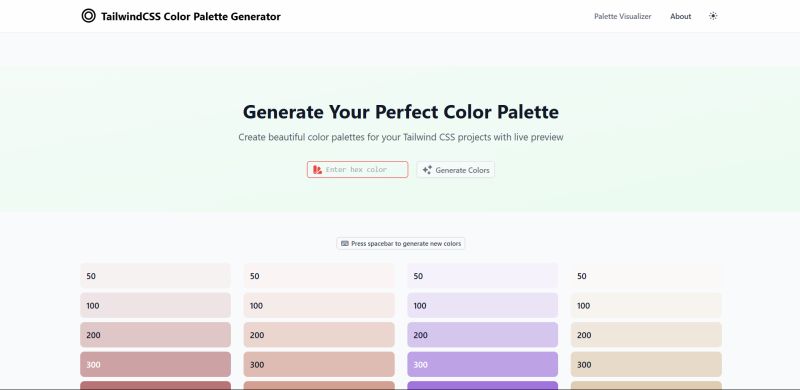
Task: Open the Palette Visualizer page
Action: coord(622,16)
